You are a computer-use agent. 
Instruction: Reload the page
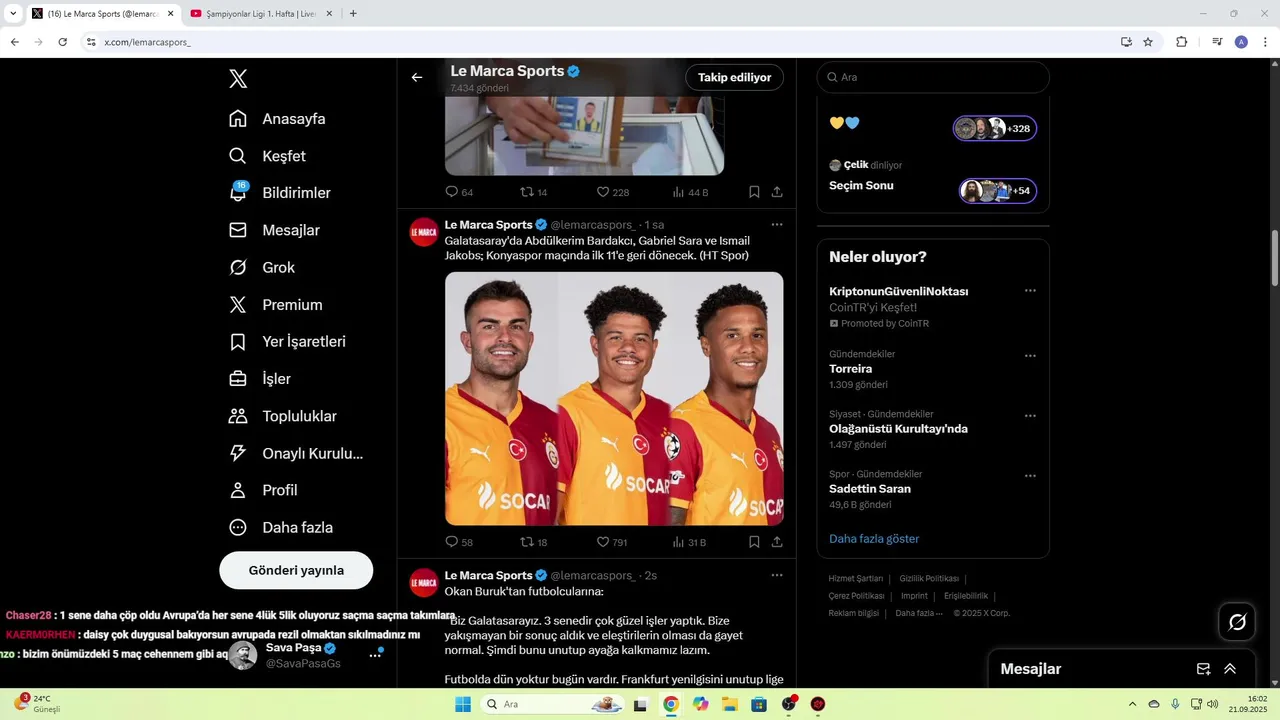tap(62, 42)
